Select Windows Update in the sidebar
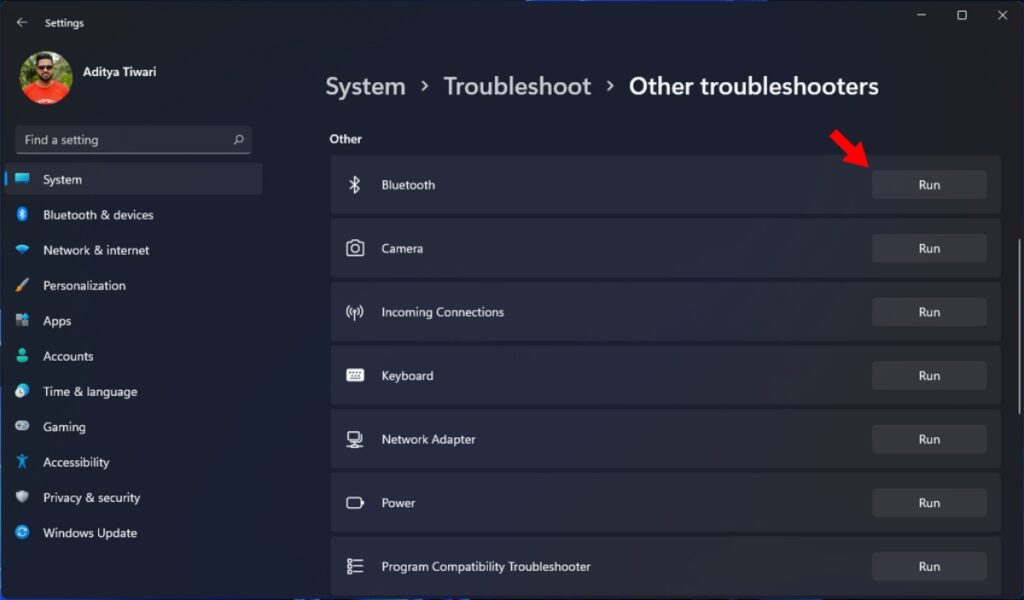1024x600 pixels. [91, 532]
